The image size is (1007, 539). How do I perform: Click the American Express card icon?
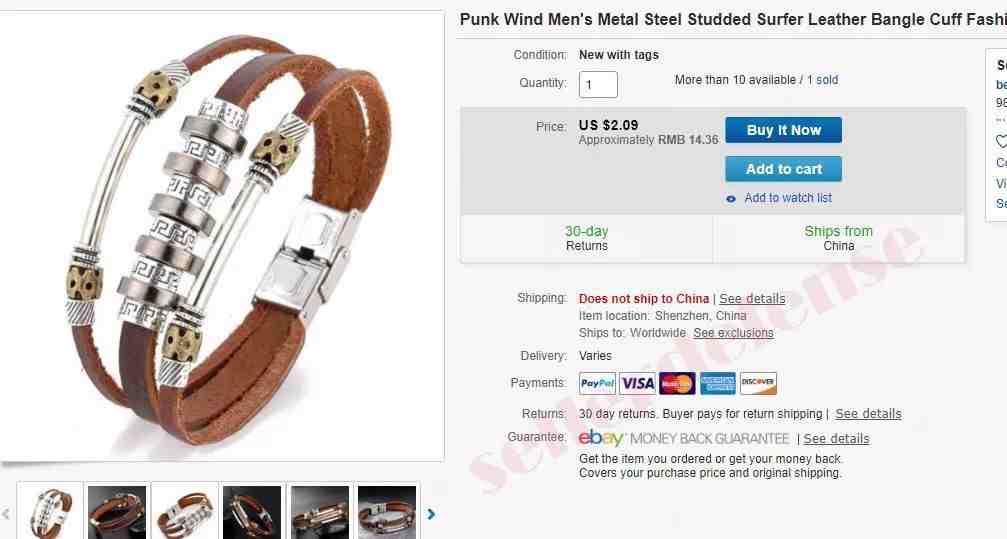717,384
